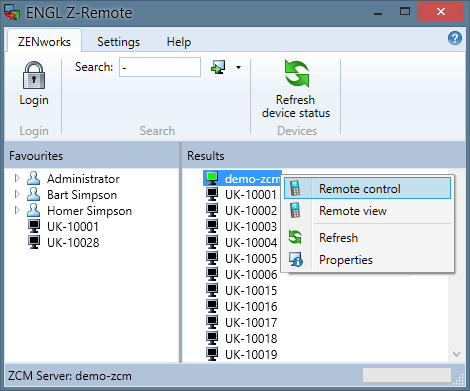Click the Refresh device status icon
This screenshot has width=470, height=391.
click(296, 74)
